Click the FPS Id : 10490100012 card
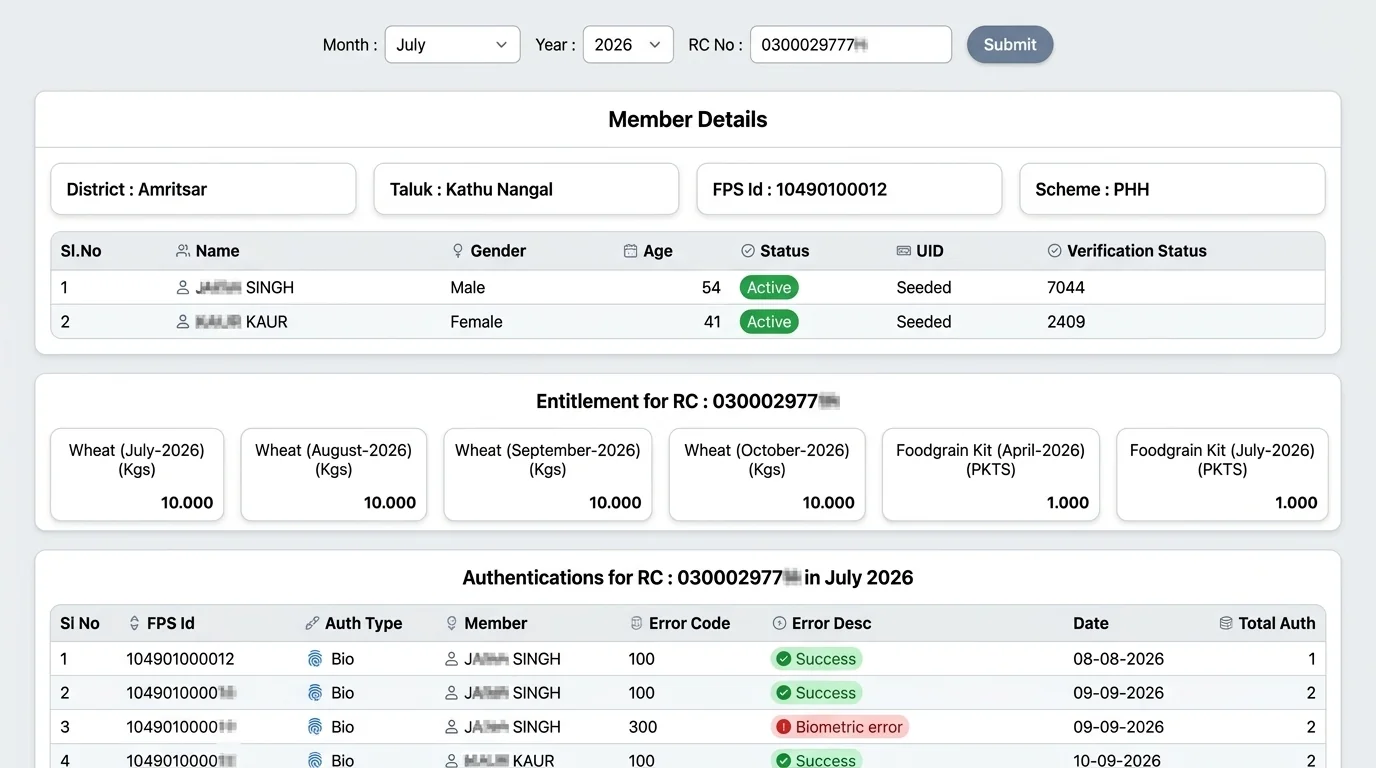Screen dimensions: 1376x768 click(x=849, y=189)
